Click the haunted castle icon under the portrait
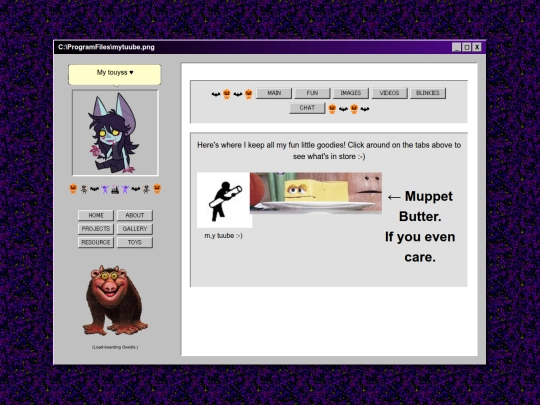 (x=115, y=189)
